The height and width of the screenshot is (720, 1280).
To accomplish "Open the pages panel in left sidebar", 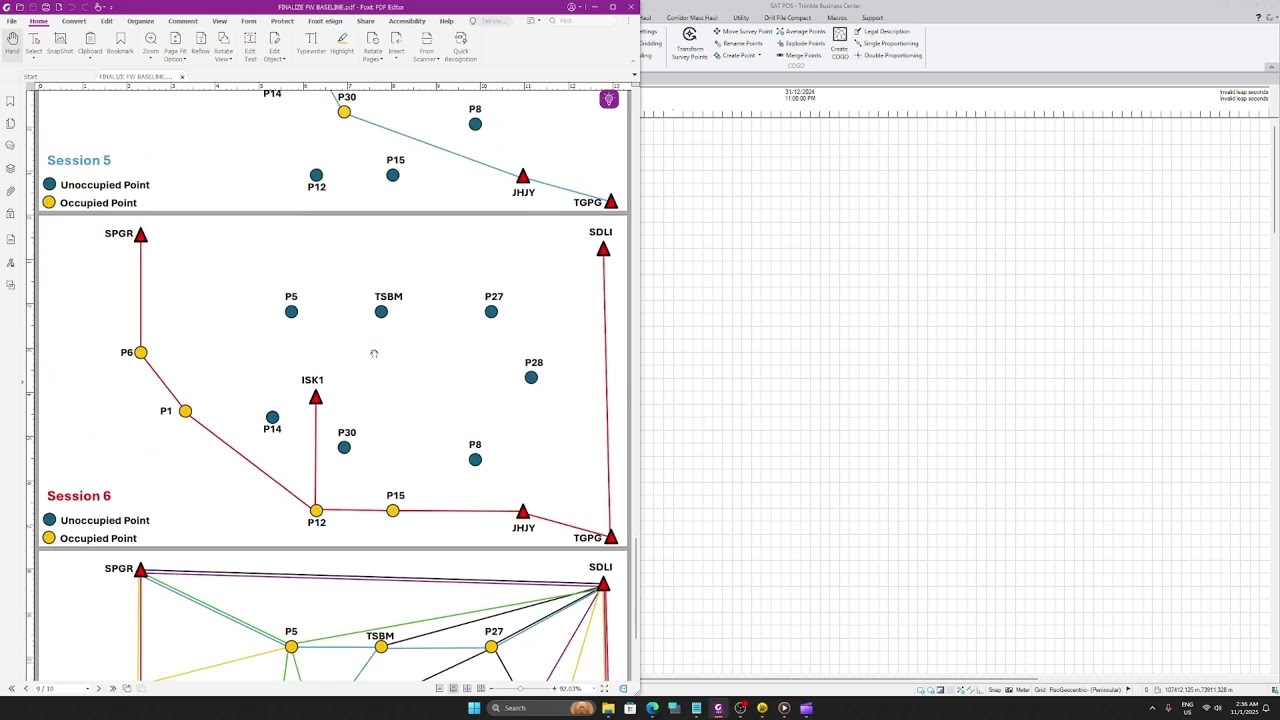I will [10, 123].
